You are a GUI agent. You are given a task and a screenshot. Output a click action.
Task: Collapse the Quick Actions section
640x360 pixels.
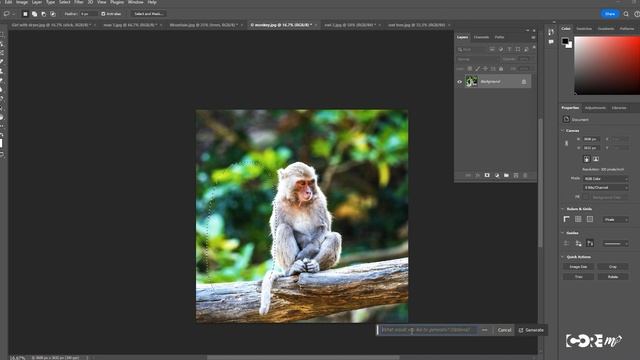562,257
